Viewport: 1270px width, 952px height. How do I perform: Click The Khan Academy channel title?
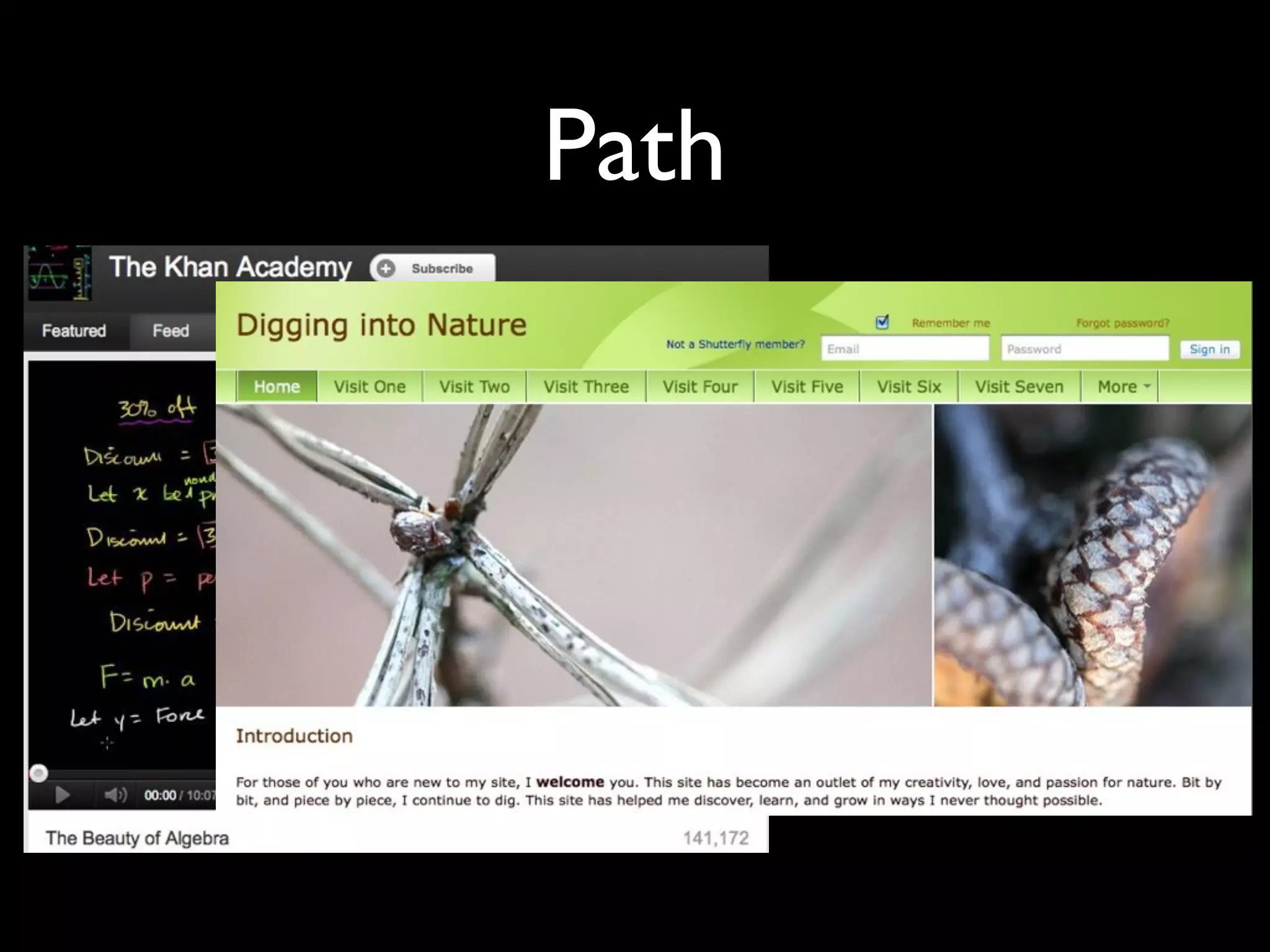[231, 267]
